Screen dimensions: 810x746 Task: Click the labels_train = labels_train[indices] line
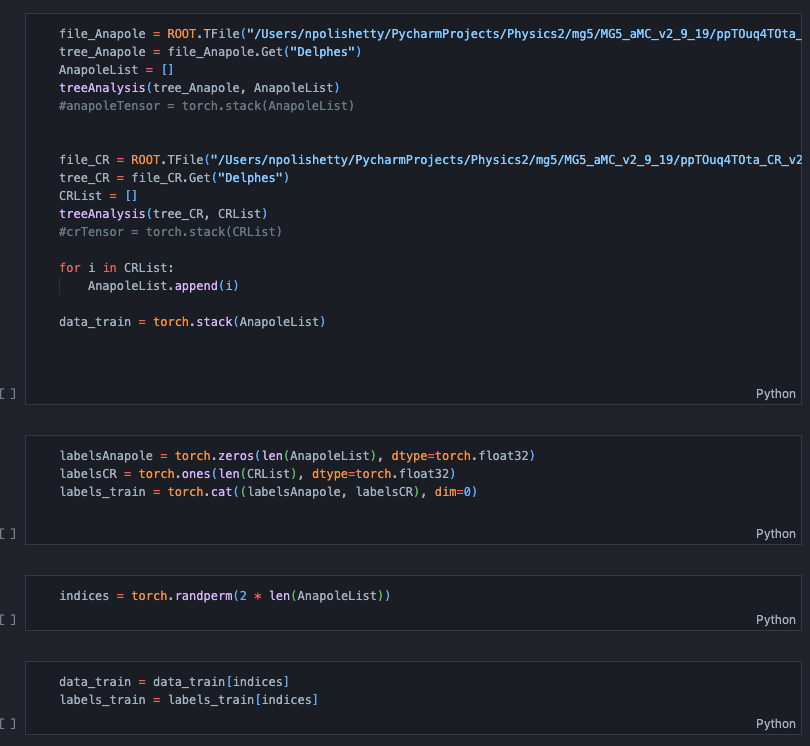[188, 699]
